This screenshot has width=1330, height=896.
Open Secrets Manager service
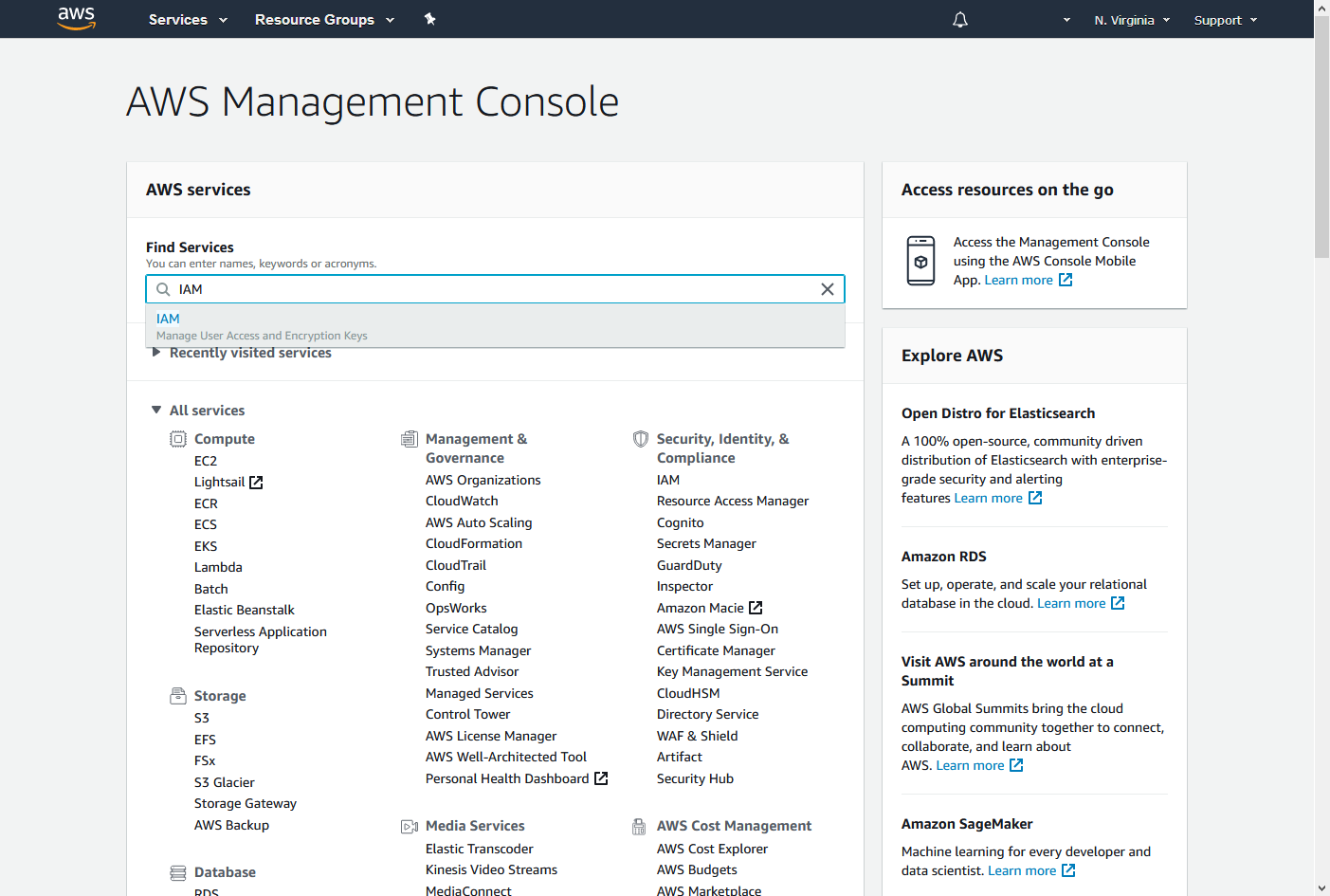coord(706,543)
